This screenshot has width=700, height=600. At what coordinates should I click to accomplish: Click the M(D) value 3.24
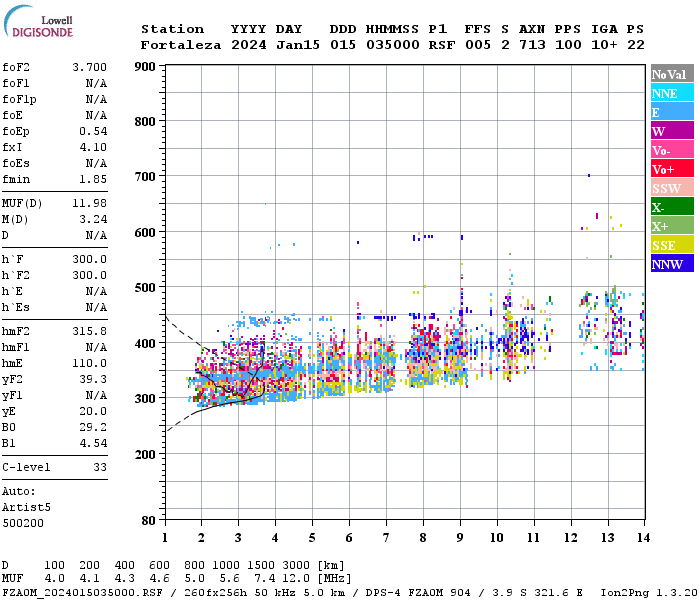pyautogui.click(x=93, y=219)
